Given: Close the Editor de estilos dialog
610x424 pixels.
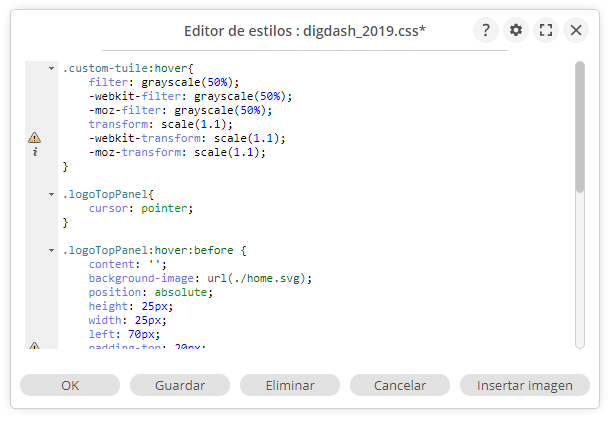Looking at the screenshot, I should tap(576, 30).
